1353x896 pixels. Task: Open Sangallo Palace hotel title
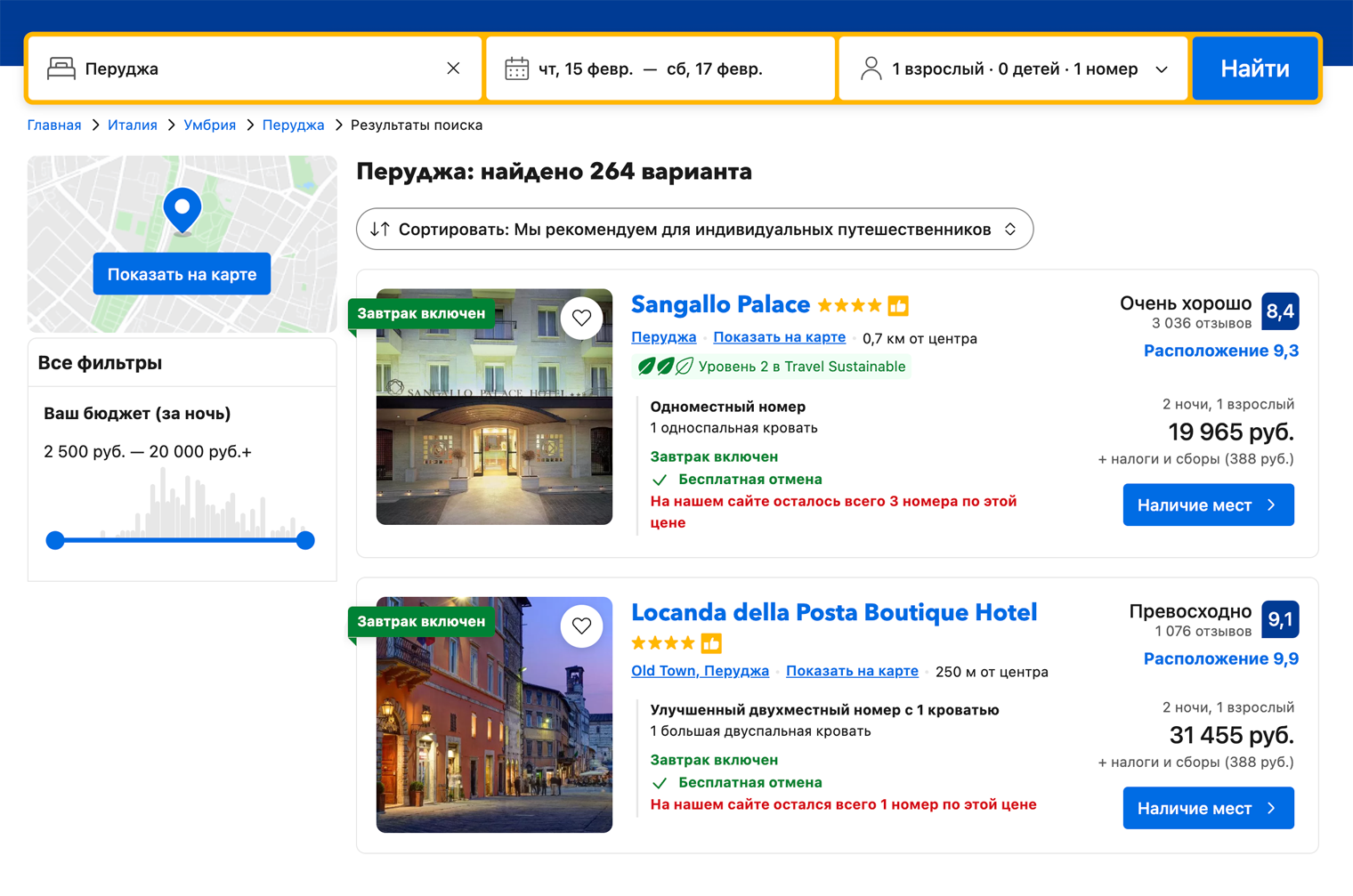(720, 304)
